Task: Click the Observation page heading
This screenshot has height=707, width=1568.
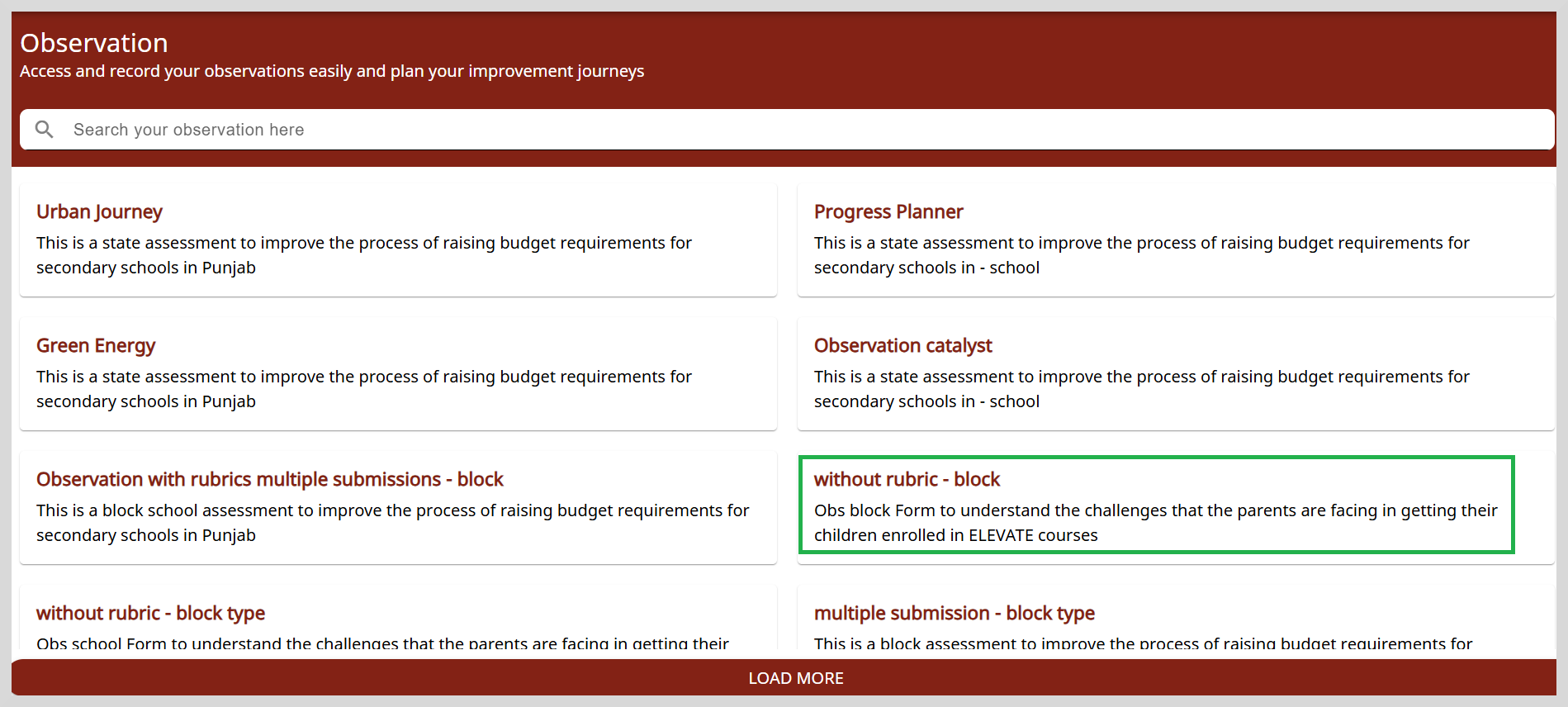Action: [x=94, y=43]
